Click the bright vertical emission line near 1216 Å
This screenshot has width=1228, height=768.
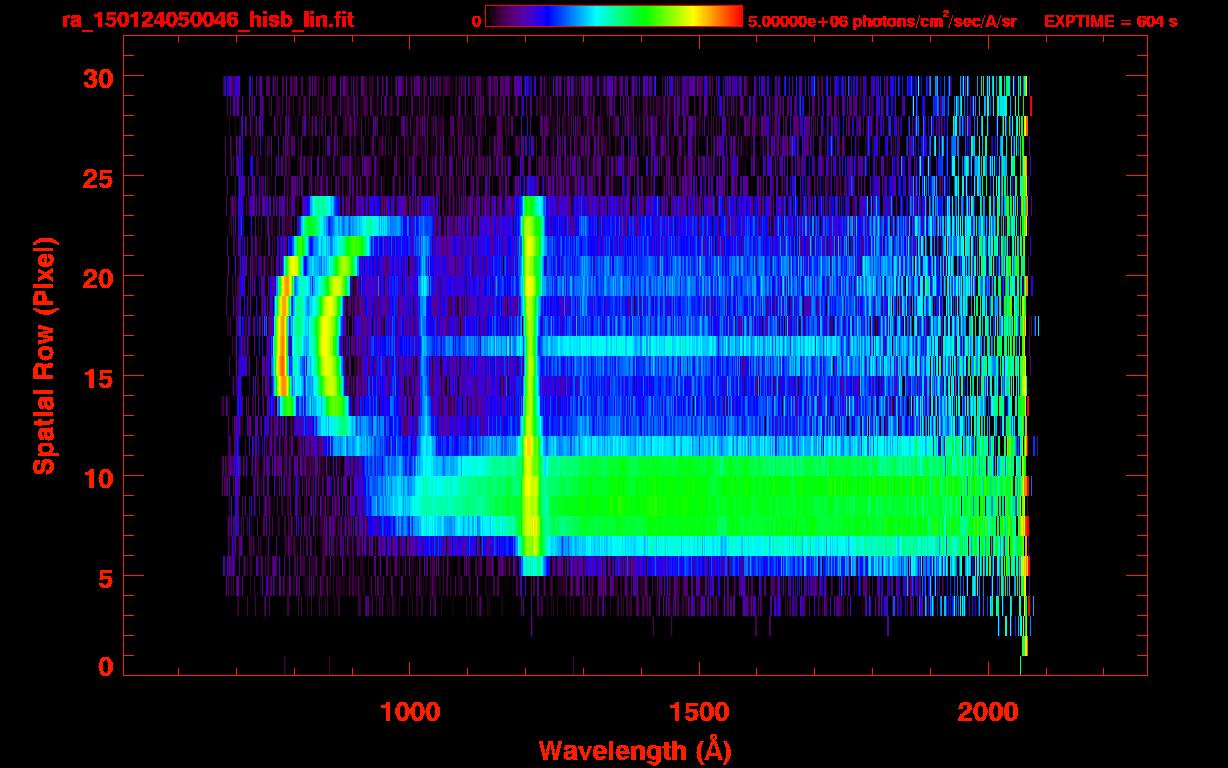(531, 385)
